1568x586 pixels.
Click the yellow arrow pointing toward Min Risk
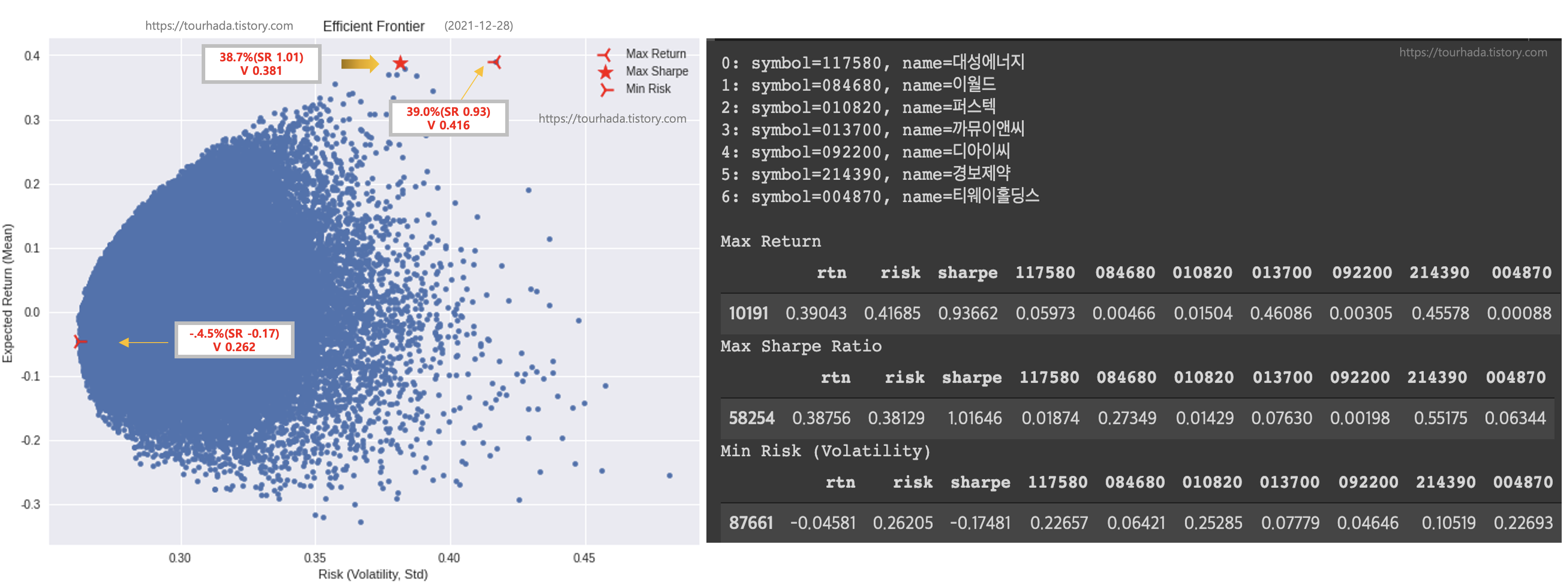coord(143,343)
